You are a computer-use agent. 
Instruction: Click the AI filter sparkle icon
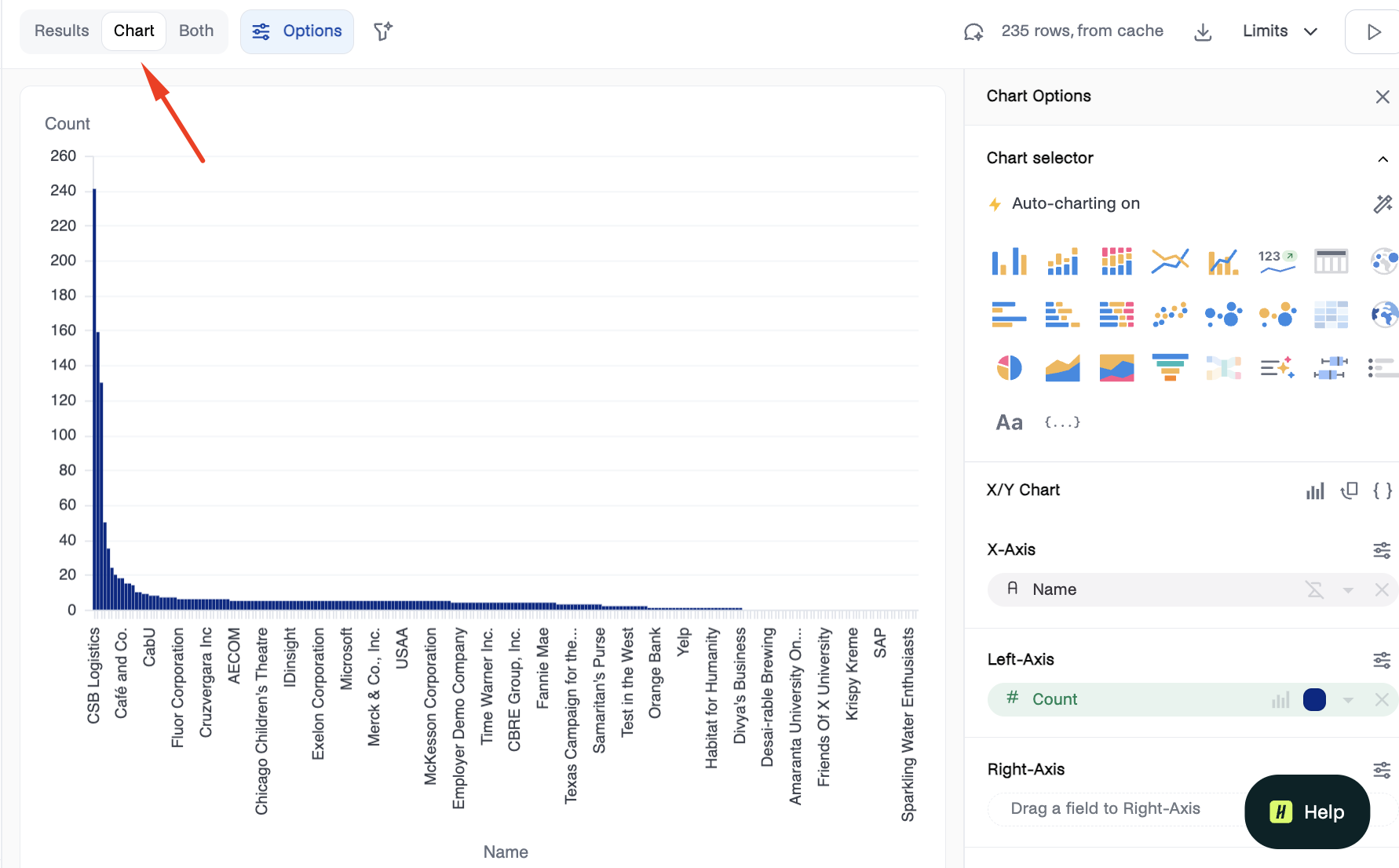(x=383, y=31)
